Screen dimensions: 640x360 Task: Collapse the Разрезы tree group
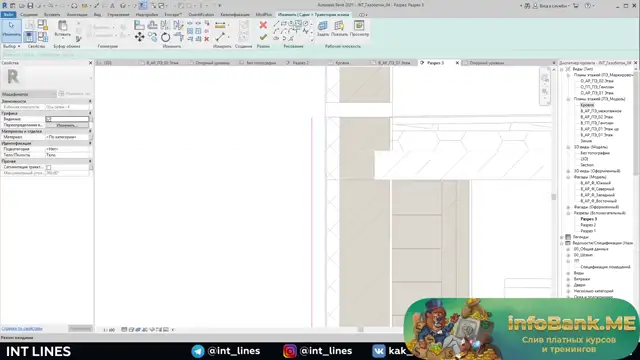coord(568,213)
